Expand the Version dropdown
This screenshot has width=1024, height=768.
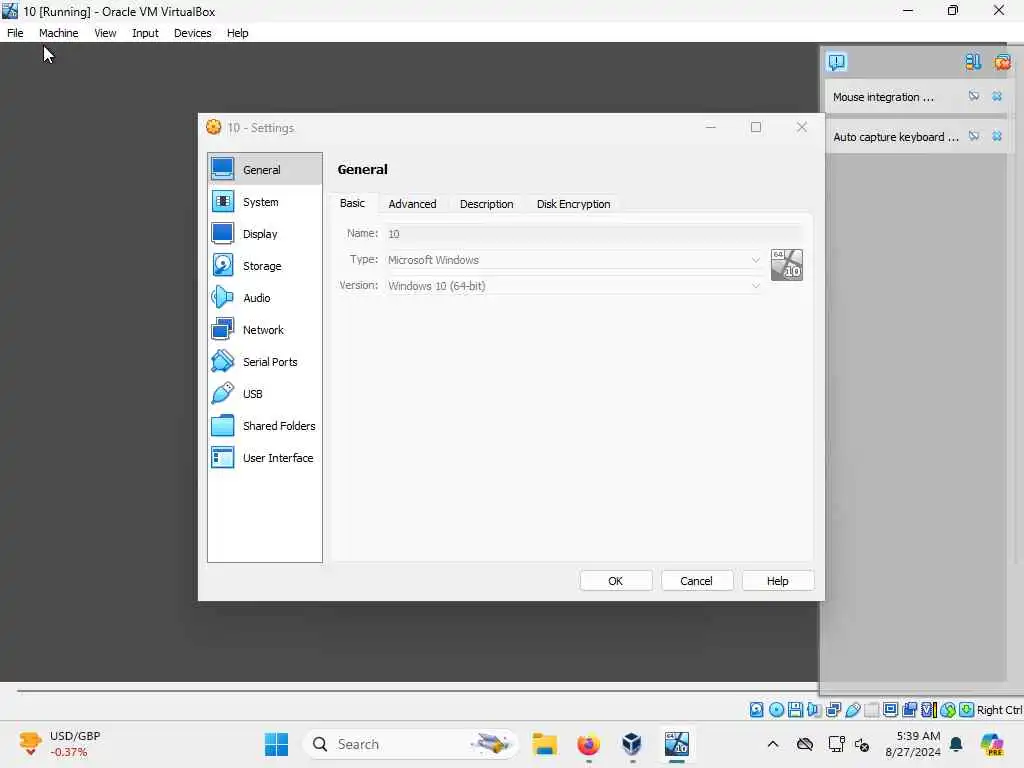pyautogui.click(x=756, y=286)
